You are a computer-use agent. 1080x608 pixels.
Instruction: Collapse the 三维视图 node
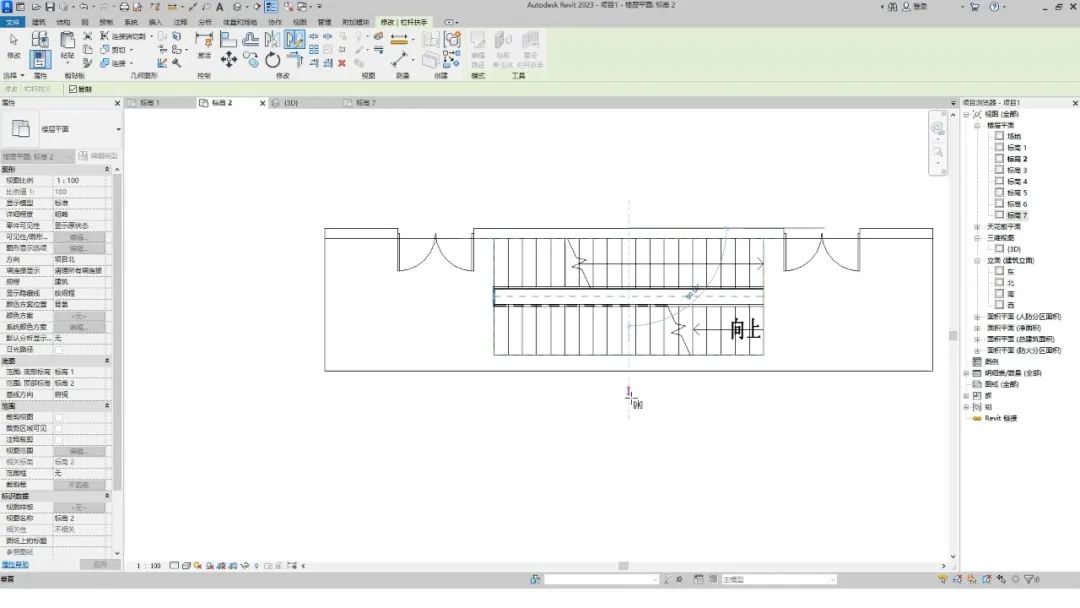[977, 238]
